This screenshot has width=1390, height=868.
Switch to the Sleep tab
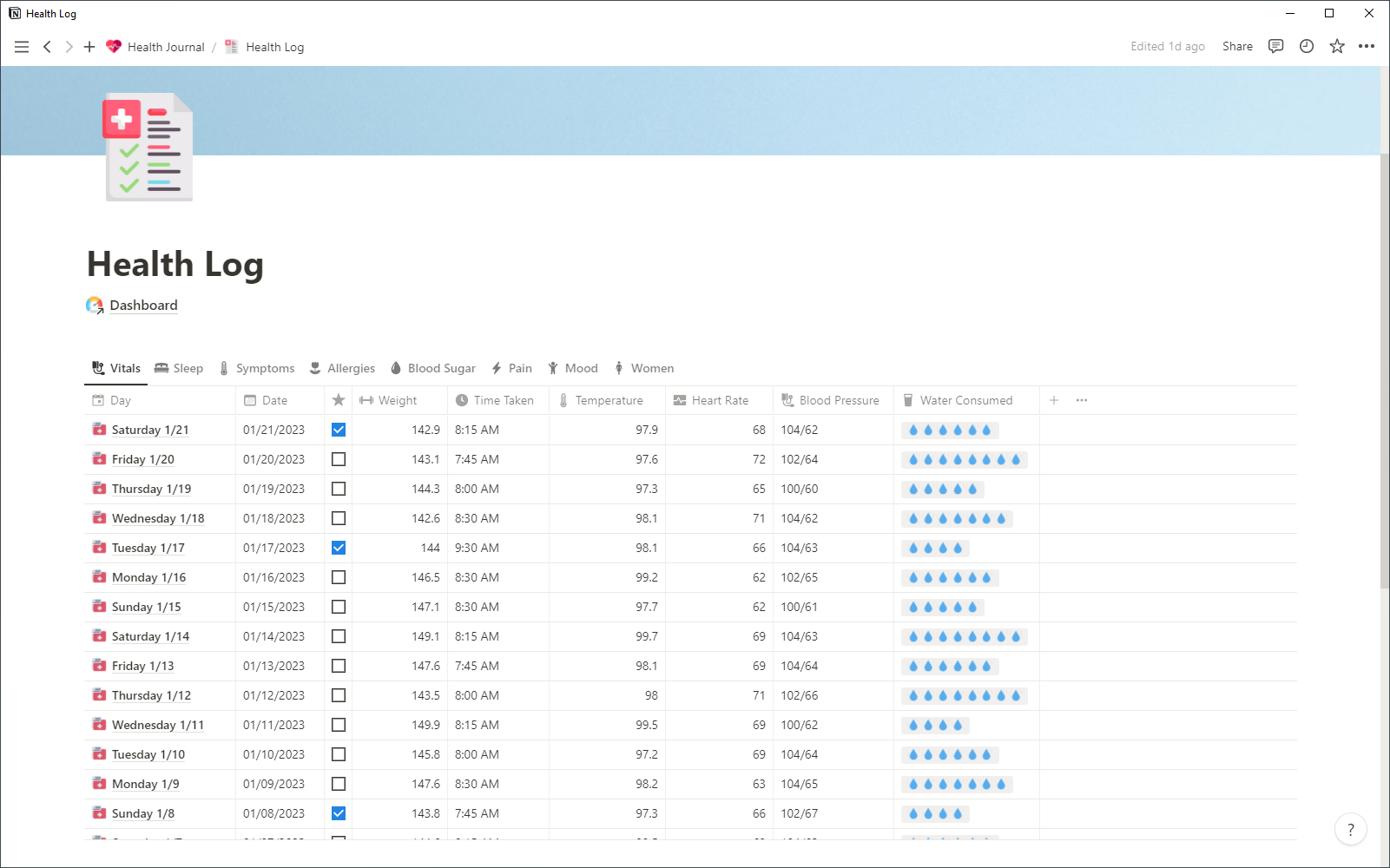point(179,368)
